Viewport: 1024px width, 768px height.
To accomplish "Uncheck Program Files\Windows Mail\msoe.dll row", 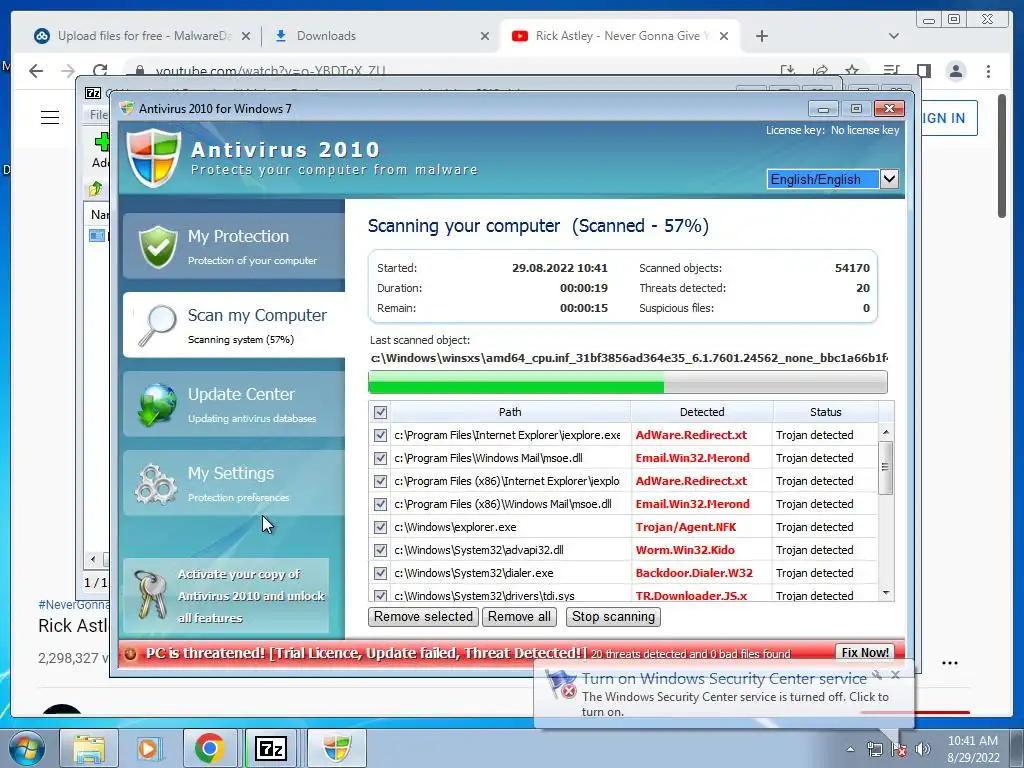I will [x=380, y=458].
